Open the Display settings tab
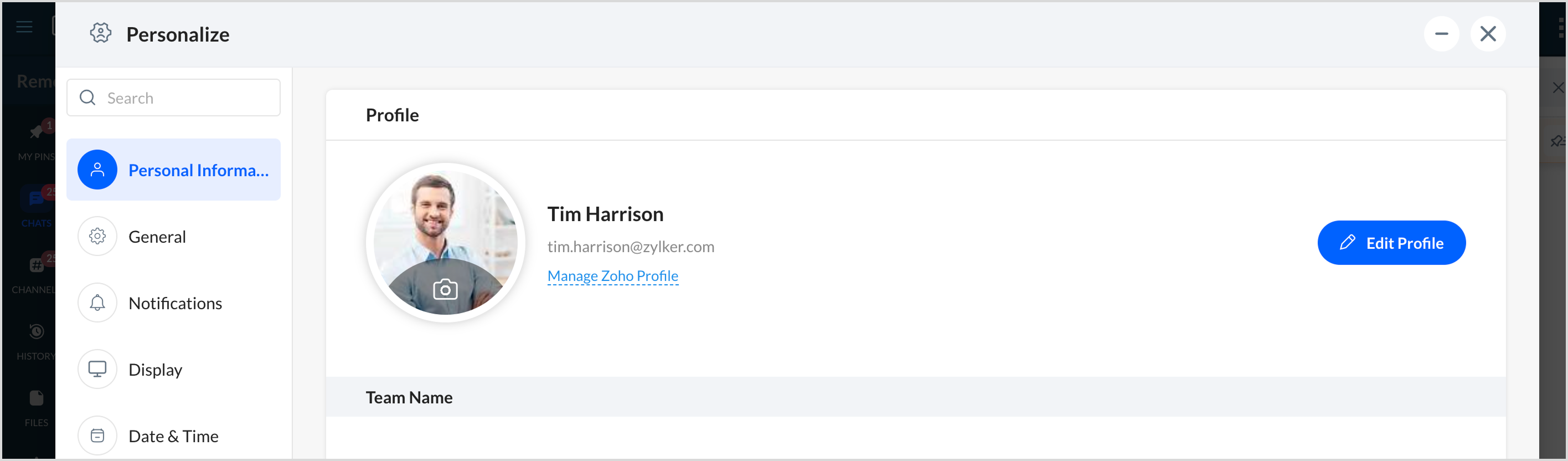This screenshot has height=461, width=1568. click(x=155, y=369)
